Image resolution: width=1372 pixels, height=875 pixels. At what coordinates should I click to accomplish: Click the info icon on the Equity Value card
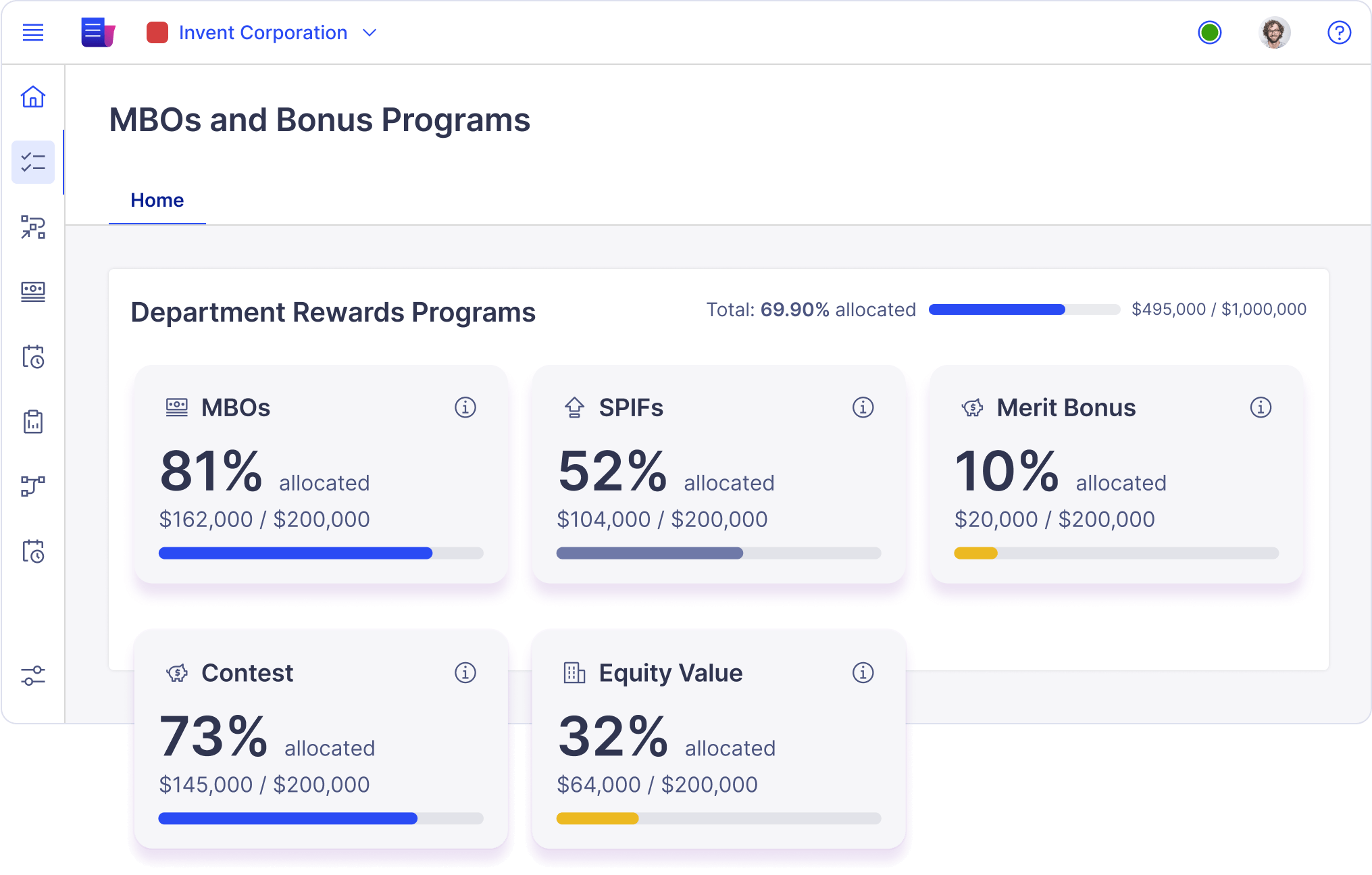862,673
